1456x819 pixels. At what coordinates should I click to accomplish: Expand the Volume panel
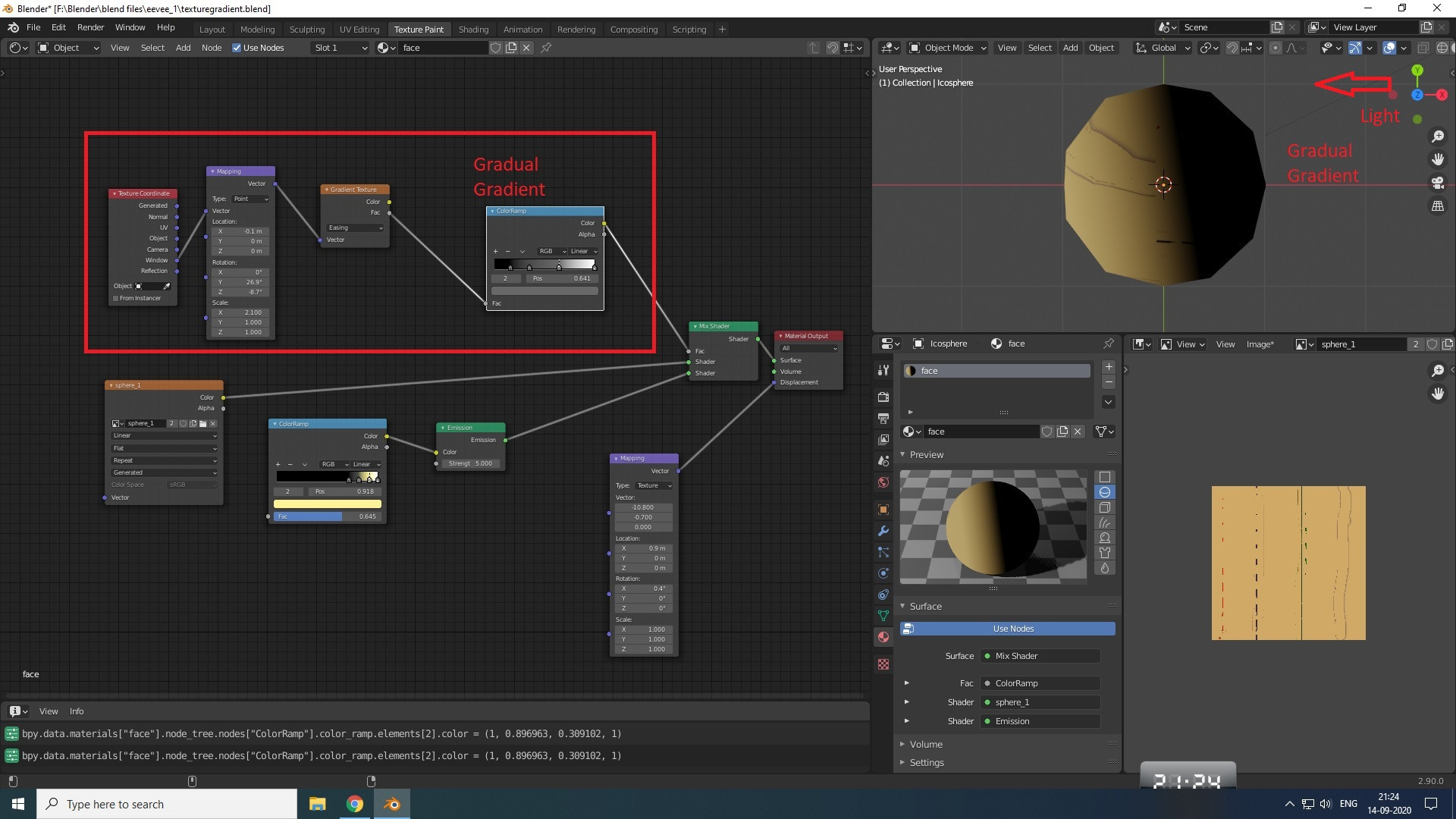tap(903, 745)
